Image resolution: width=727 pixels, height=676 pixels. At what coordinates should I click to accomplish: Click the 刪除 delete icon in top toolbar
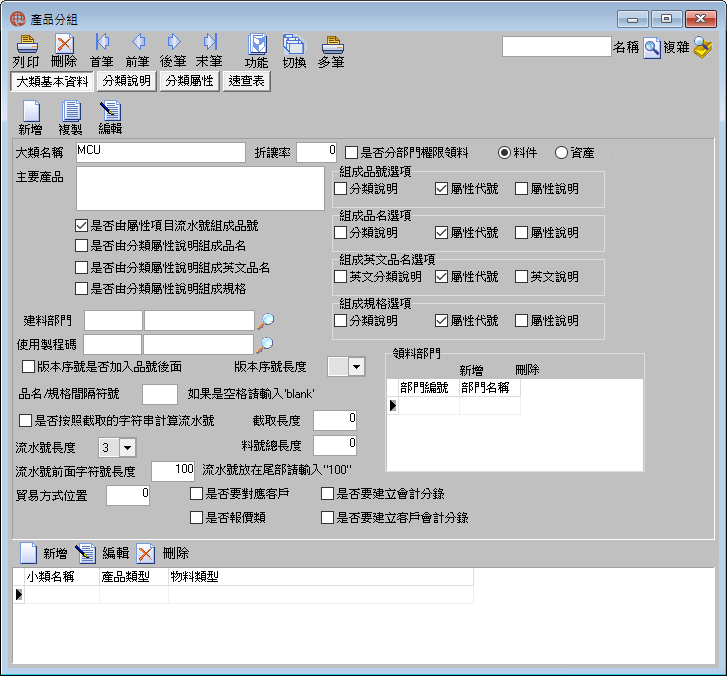pos(64,50)
